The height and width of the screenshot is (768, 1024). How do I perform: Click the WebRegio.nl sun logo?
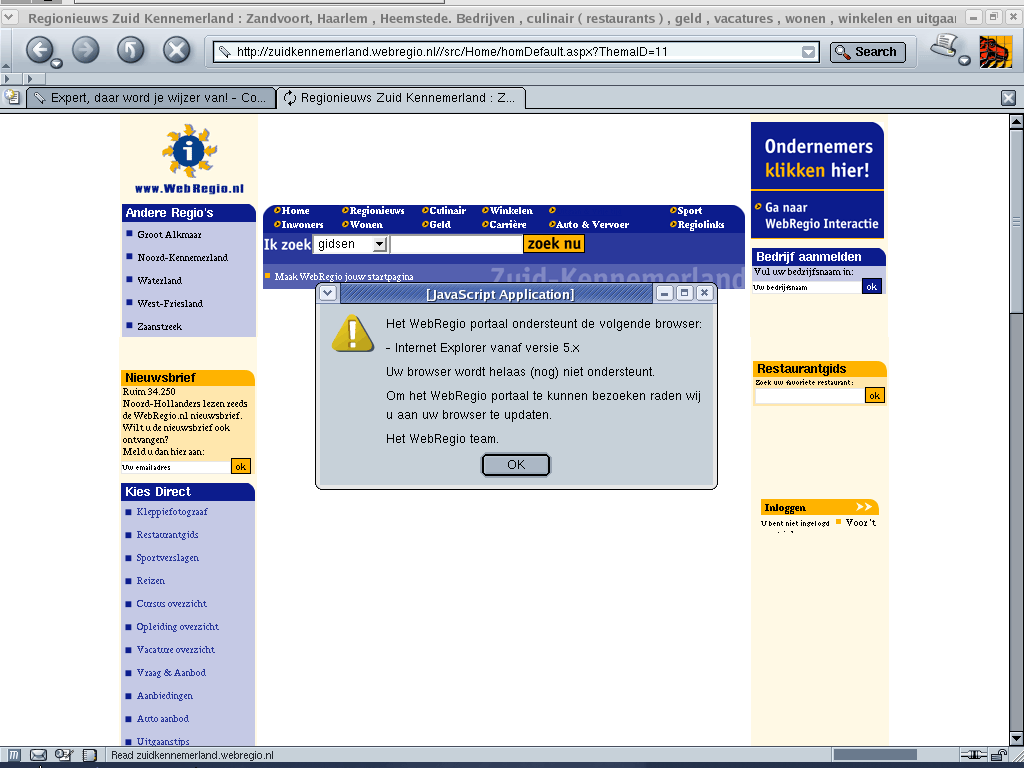tap(189, 152)
